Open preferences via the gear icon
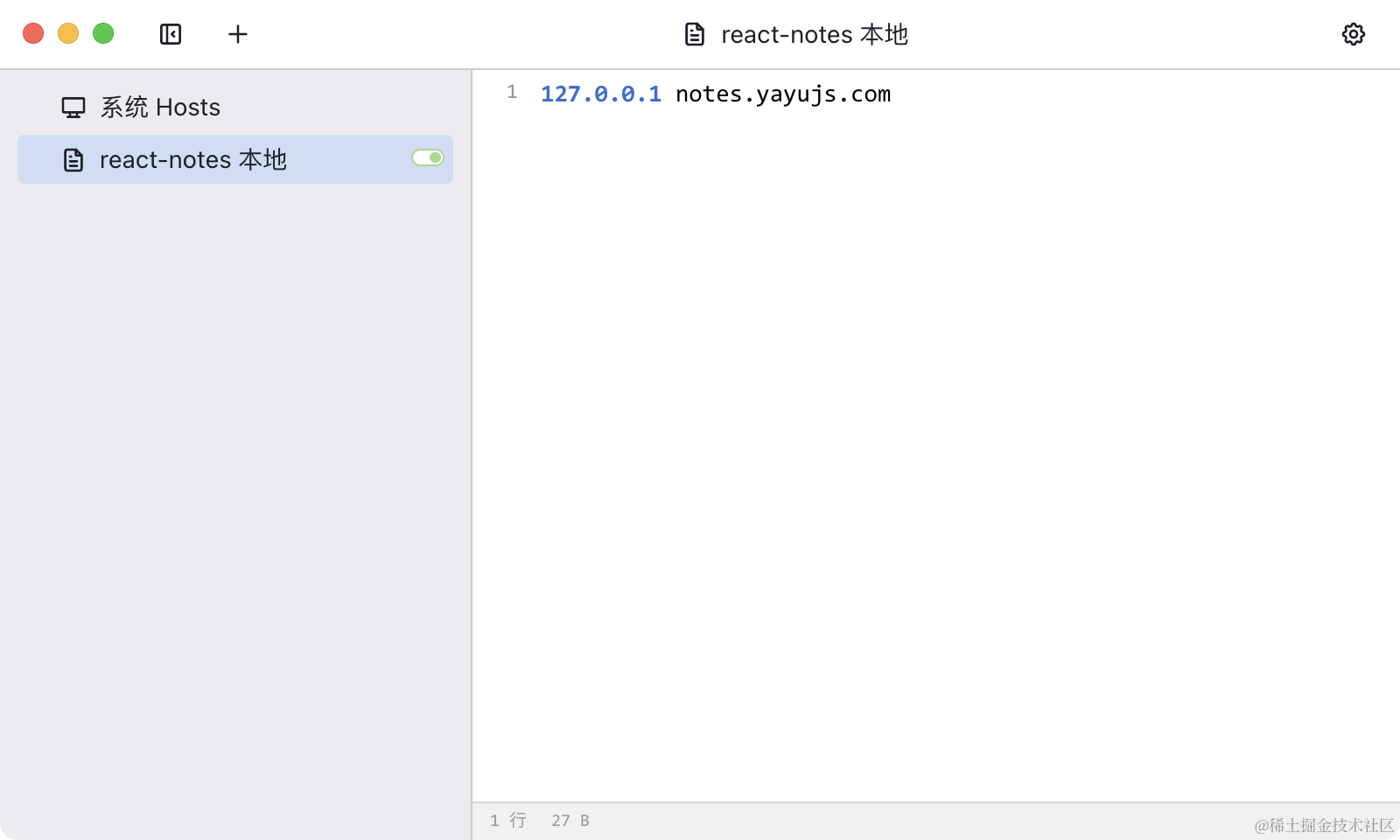Viewport: 1400px width, 840px height. [1353, 34]
